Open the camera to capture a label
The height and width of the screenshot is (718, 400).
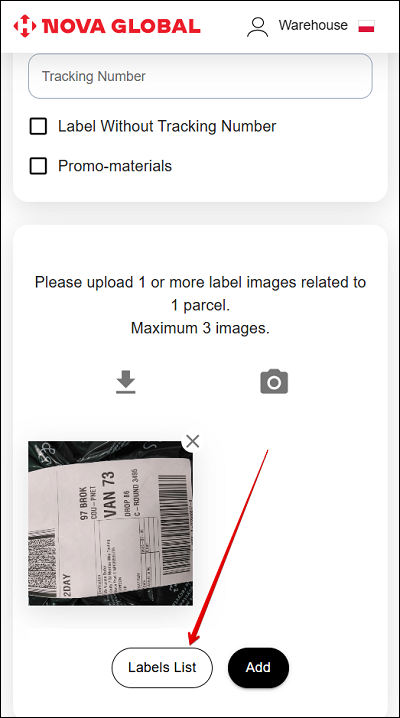click(274, 381)
